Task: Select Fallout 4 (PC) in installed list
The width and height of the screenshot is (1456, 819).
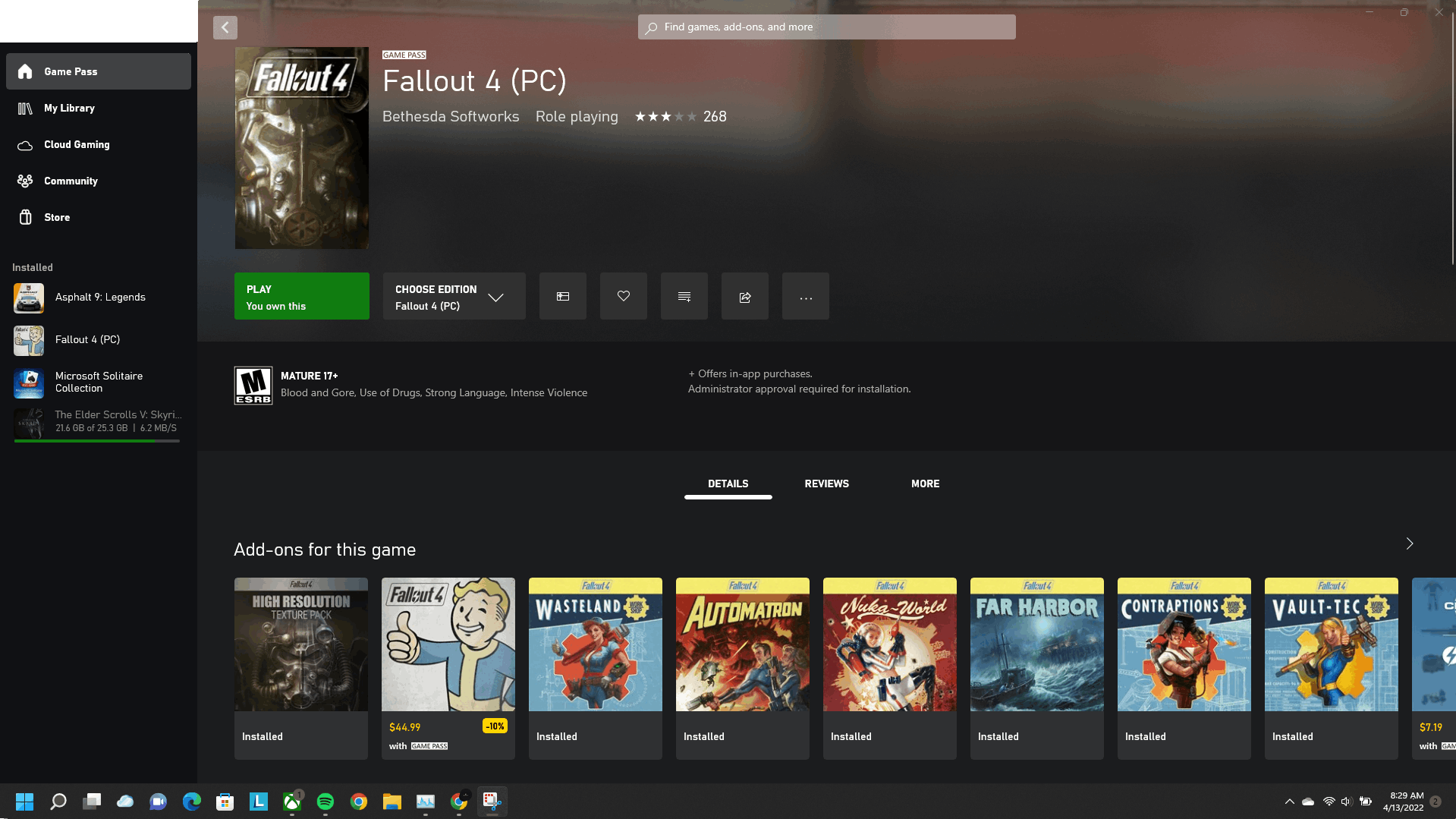Action: (x=99, y=340)
